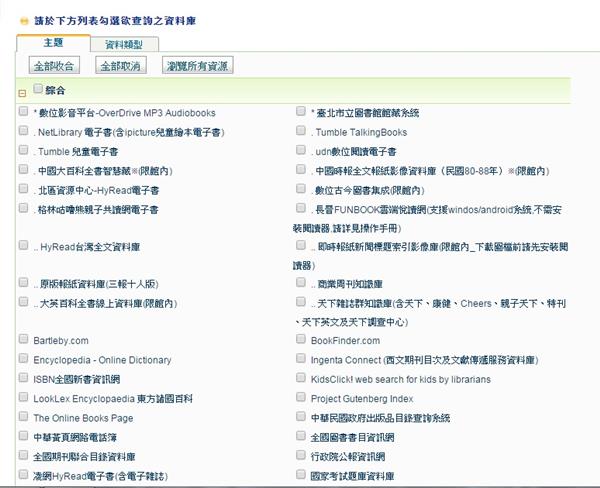Tick the HyRead台灣全文資料庫 checkbox

[x=24, y=245]
